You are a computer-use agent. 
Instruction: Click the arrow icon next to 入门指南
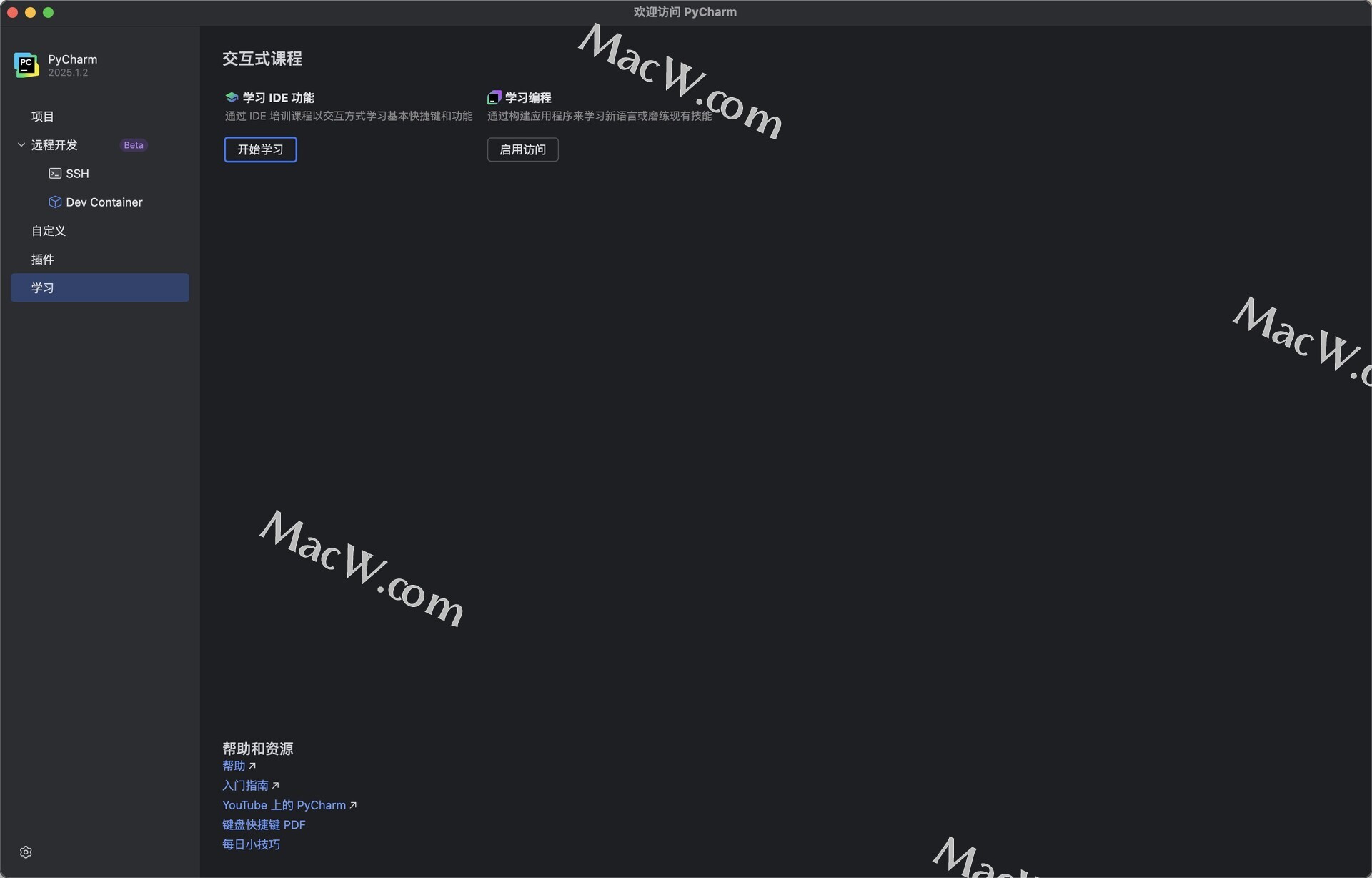(x=275, y=785)
